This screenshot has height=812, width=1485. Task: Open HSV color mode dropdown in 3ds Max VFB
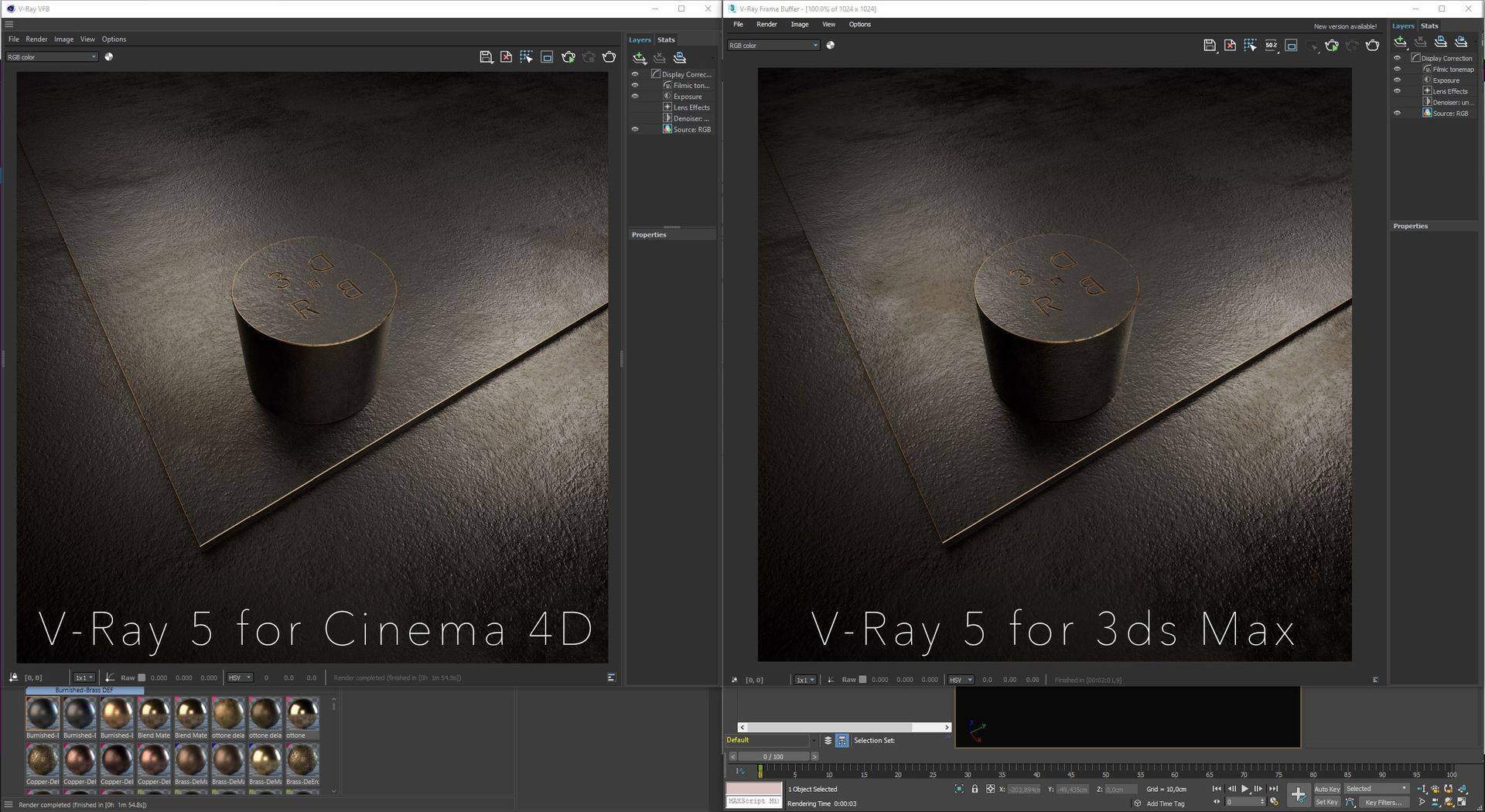tap(960, 680)
